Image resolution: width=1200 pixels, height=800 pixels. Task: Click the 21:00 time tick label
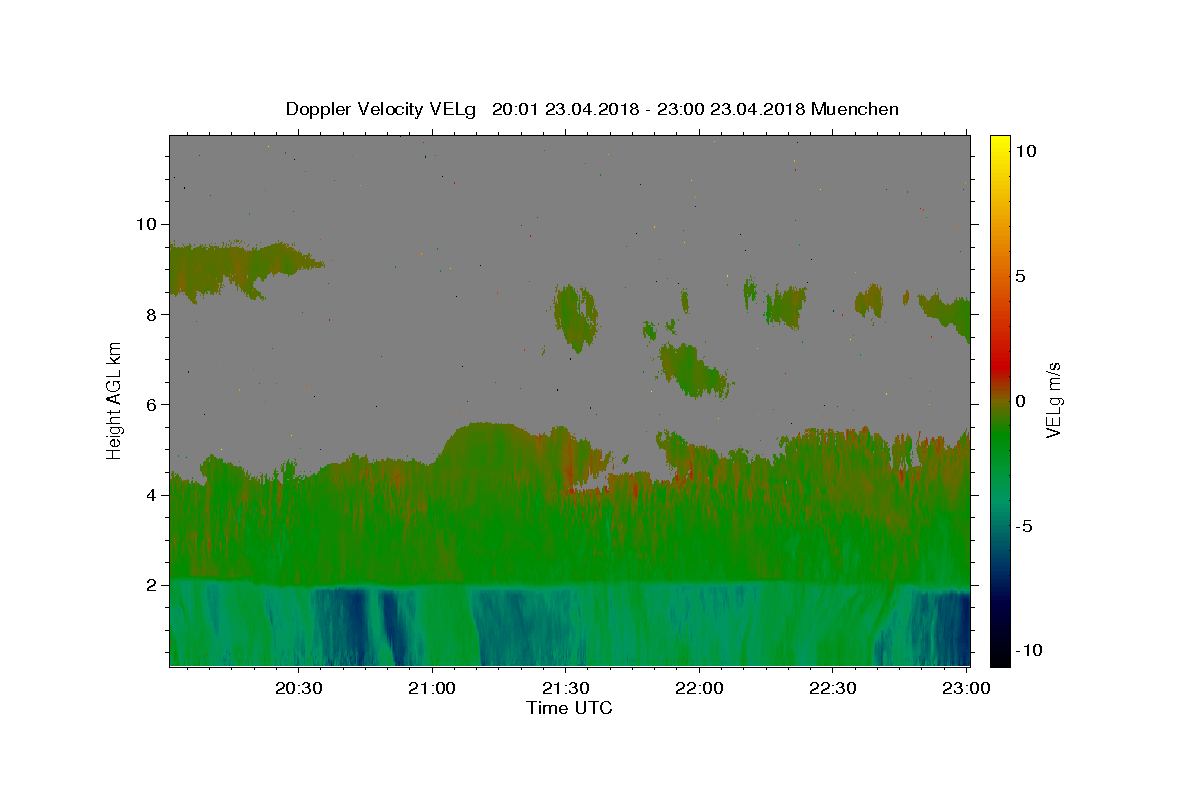(x=432, y=688)
